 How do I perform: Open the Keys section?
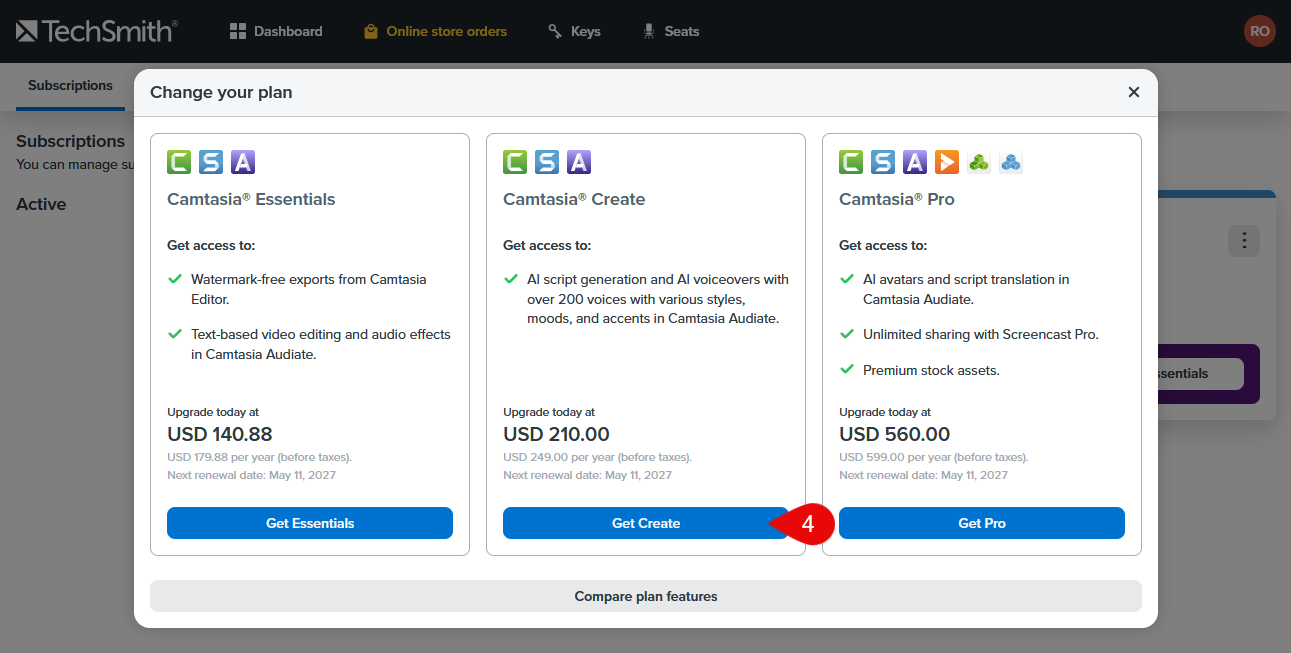click(574, 31)
